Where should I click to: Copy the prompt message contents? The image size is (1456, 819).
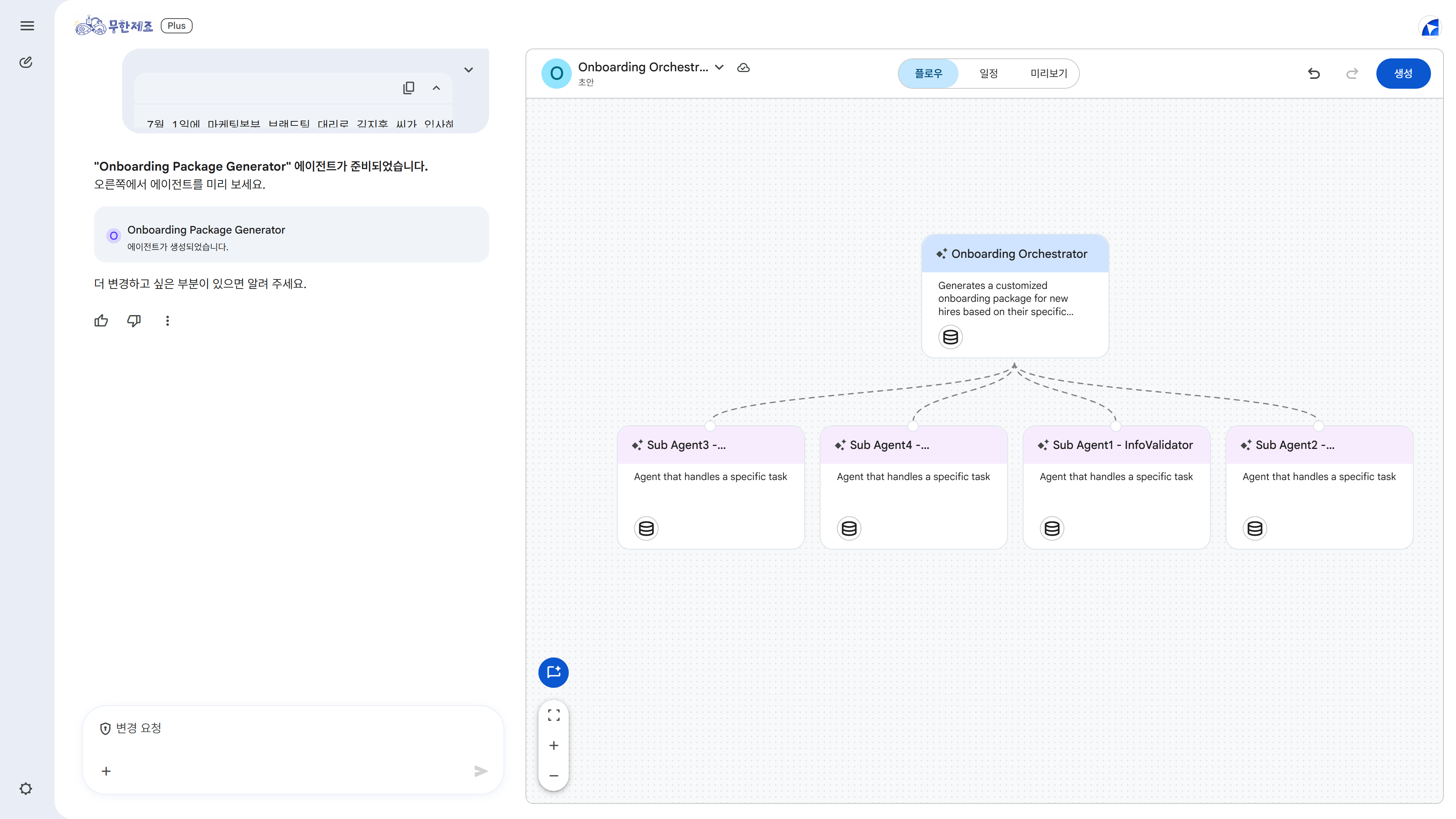pos(409,88)
